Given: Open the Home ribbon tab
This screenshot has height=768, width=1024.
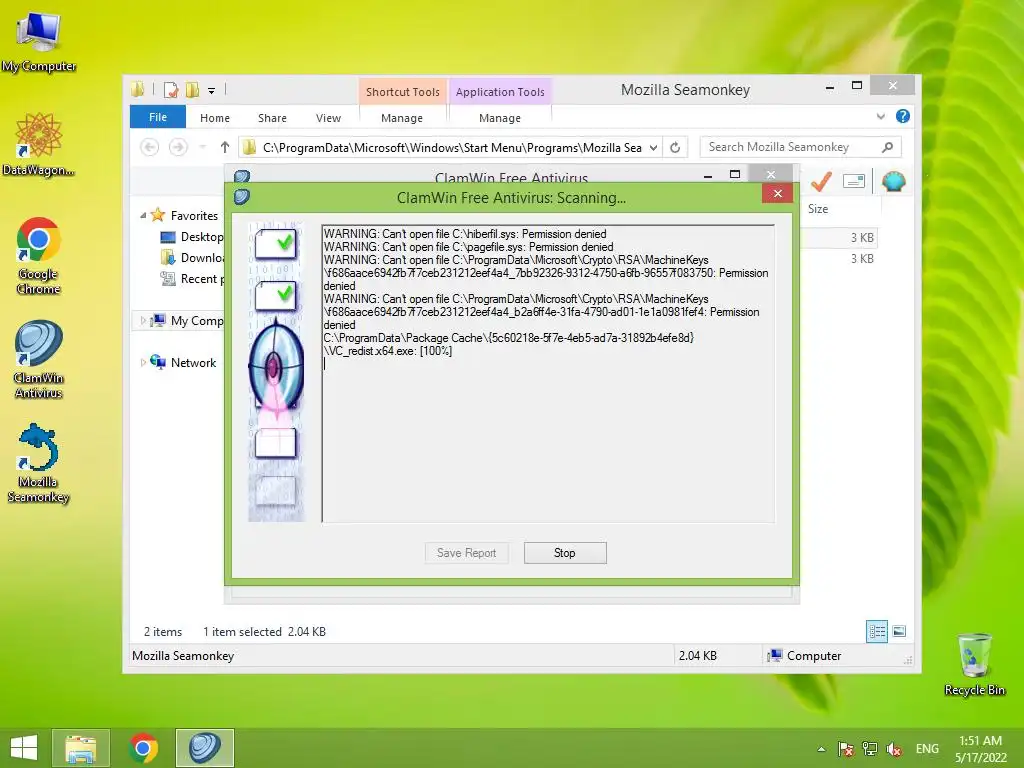Looking at the screenshot, I should point(215,118).
